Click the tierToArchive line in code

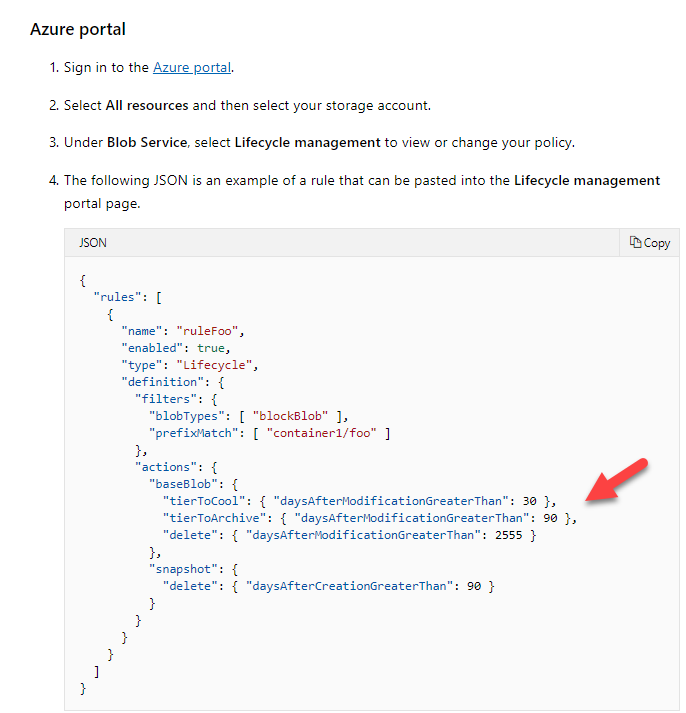(370, 518)
